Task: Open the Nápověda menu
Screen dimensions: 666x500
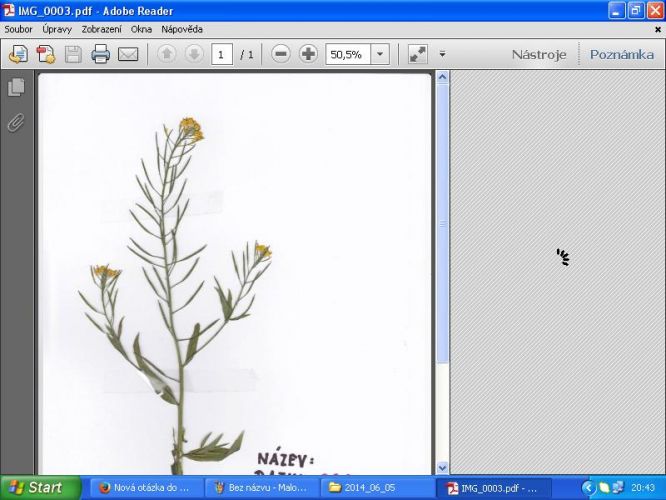Action: (182, 29)
